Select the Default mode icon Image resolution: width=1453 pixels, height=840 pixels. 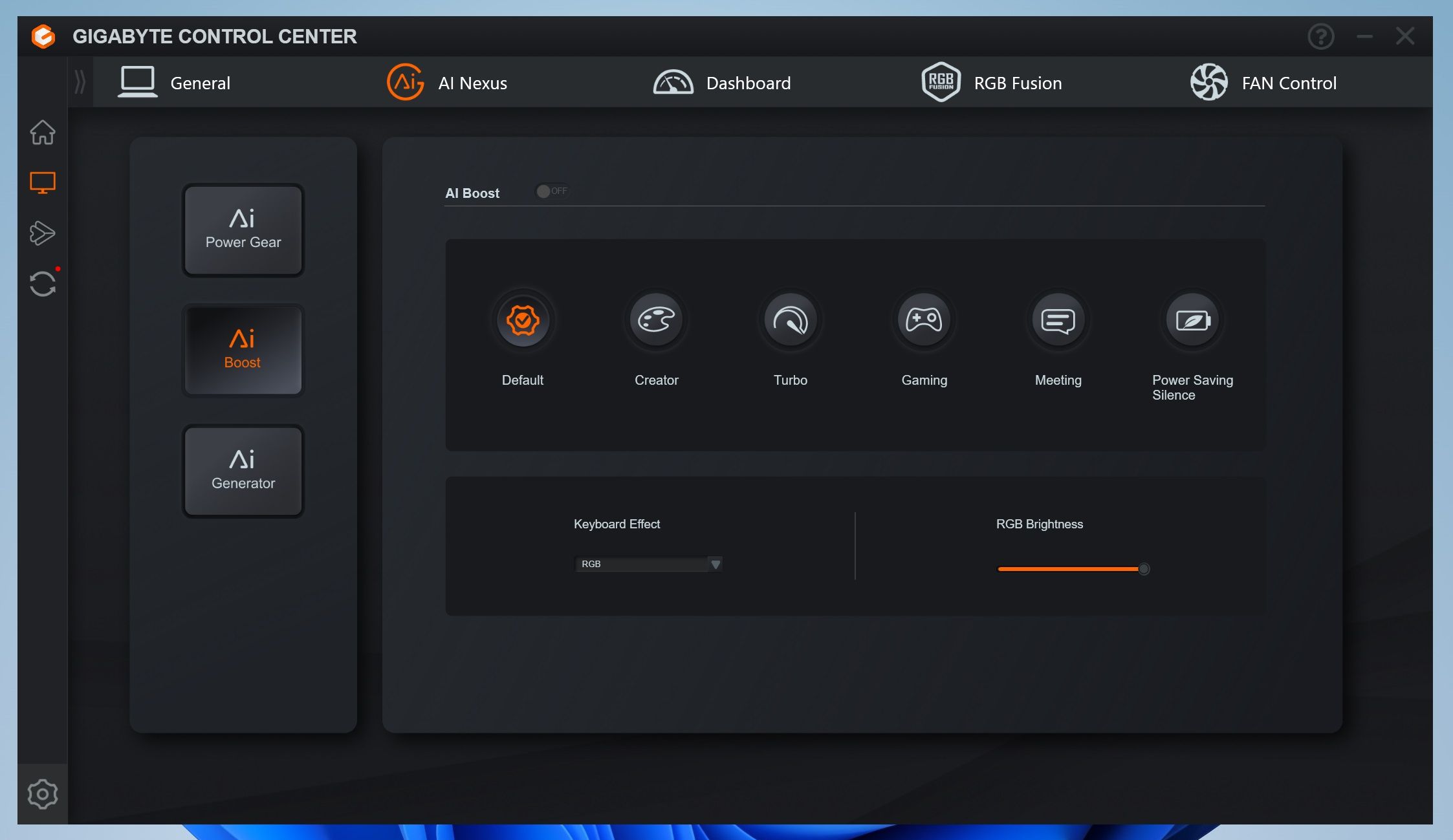pyautogui.click(x=523, y=320)
